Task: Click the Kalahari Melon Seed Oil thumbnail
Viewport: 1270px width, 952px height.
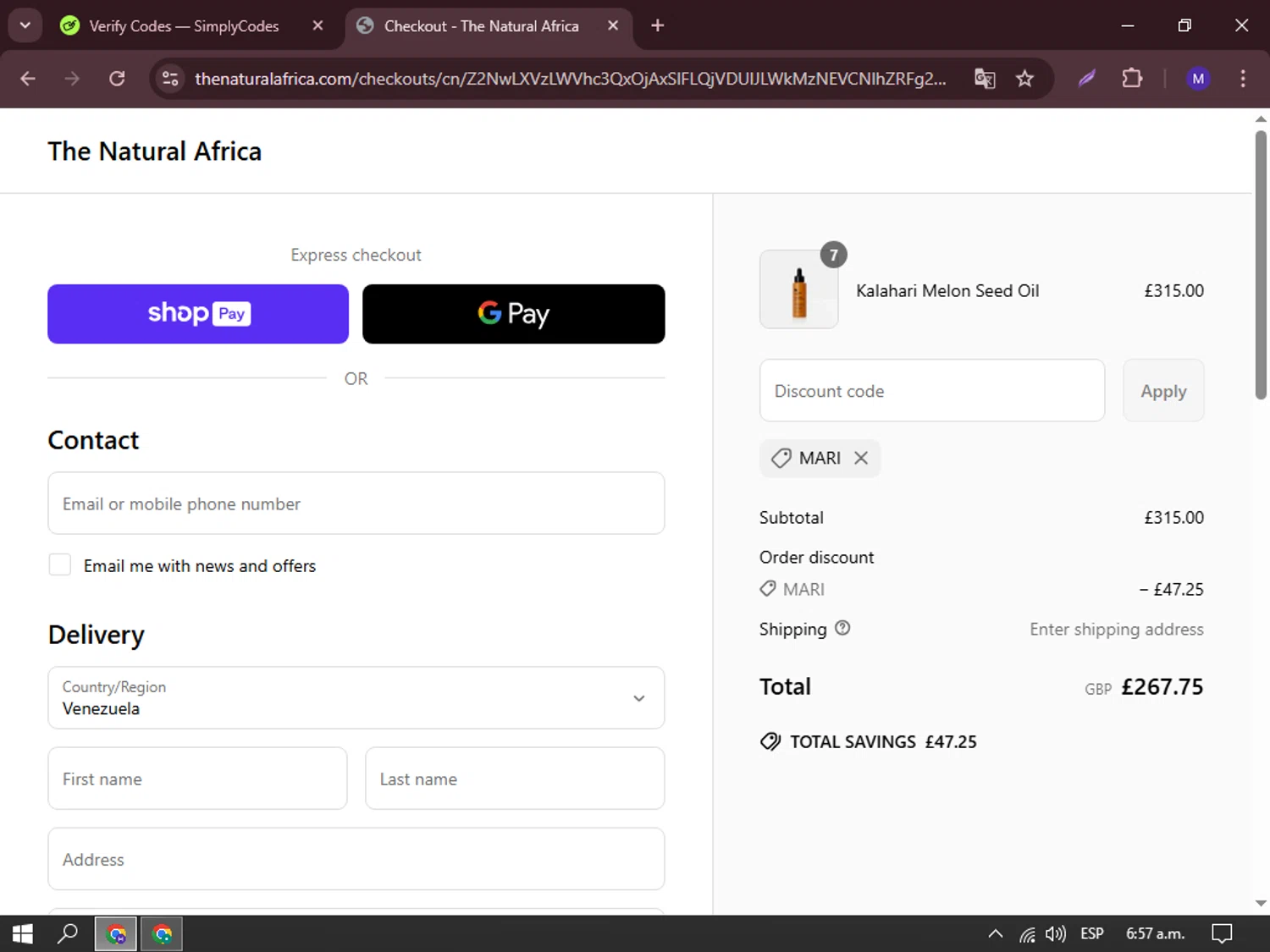Action: [x=799, y=289]
